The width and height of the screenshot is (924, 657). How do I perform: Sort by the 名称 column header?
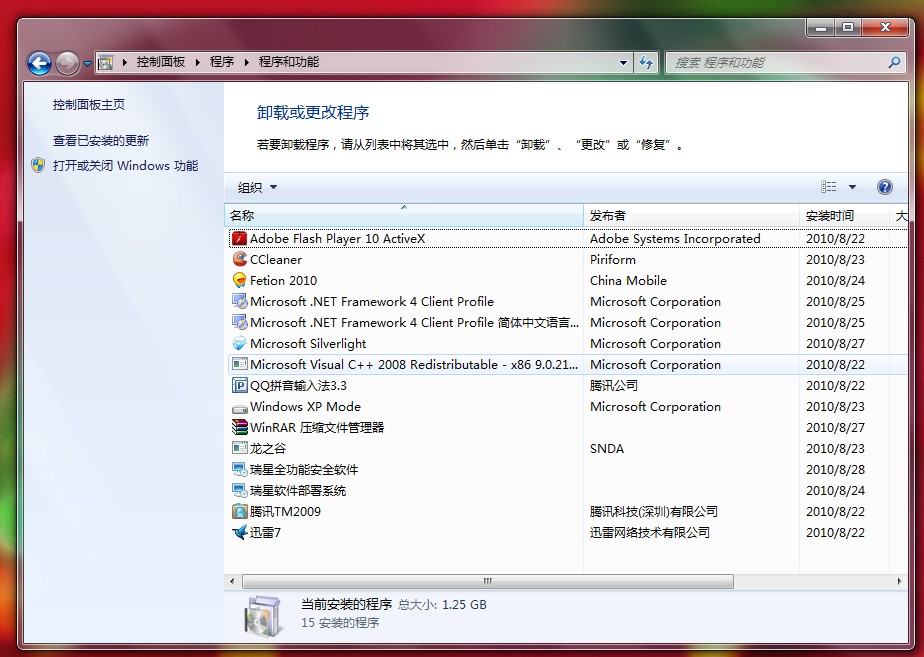(x=404, y=216)
